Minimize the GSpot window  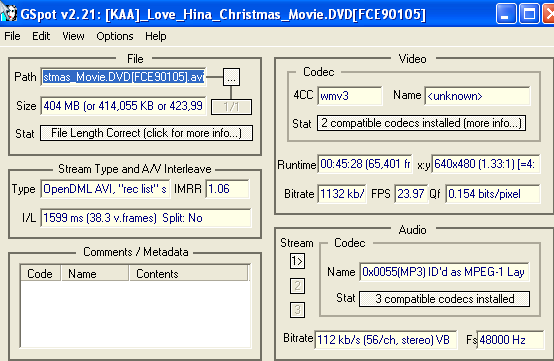coord(506,14)
